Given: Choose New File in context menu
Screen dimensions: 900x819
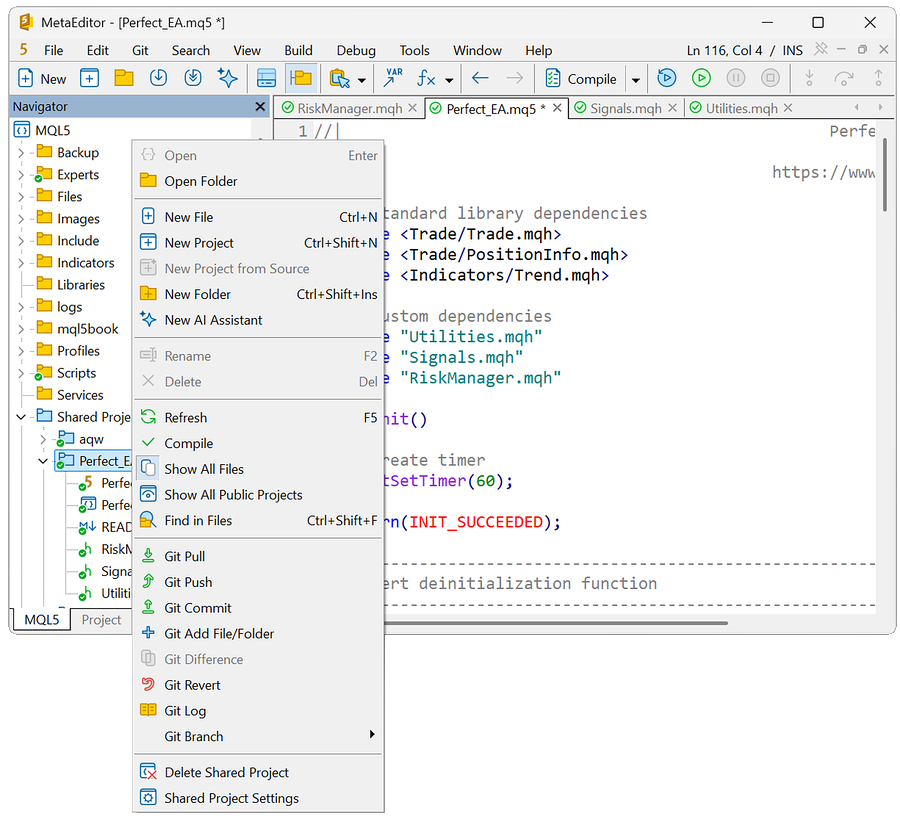Looking at the screenshot, I should [x=258, y=218].
